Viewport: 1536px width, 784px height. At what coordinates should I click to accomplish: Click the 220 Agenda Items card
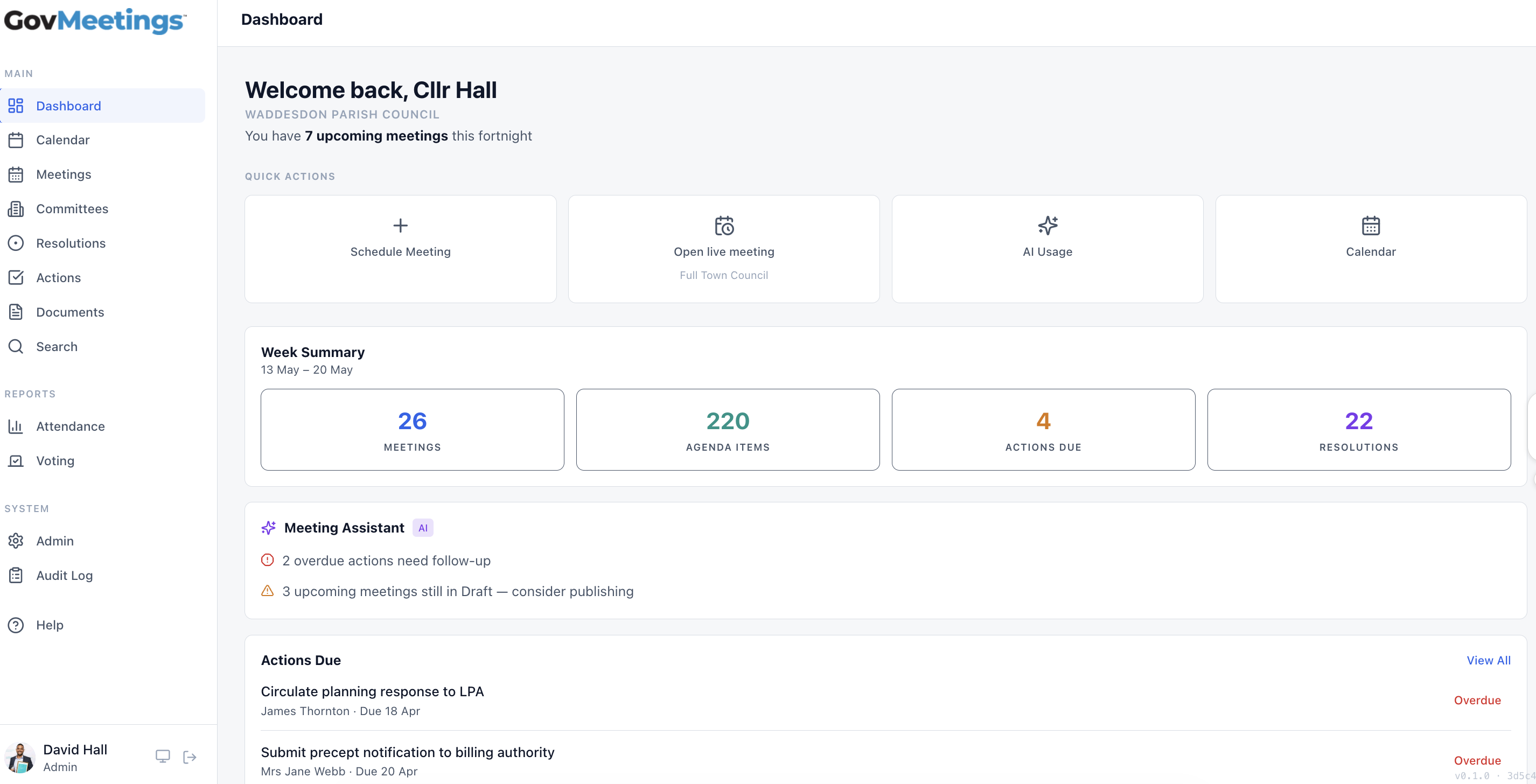point(728,430)
